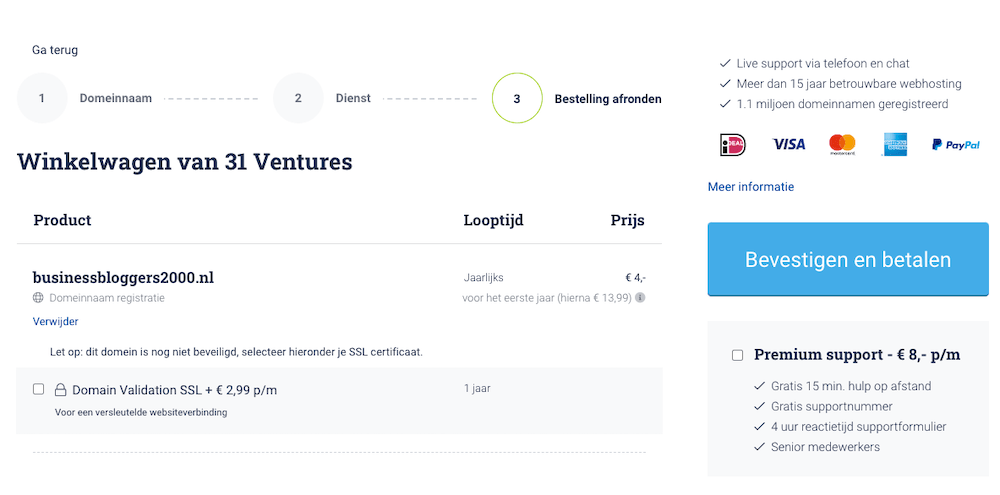Tick the Premium support checkbox
Screen dimensions: 1000x495
[x=737, y=355]
